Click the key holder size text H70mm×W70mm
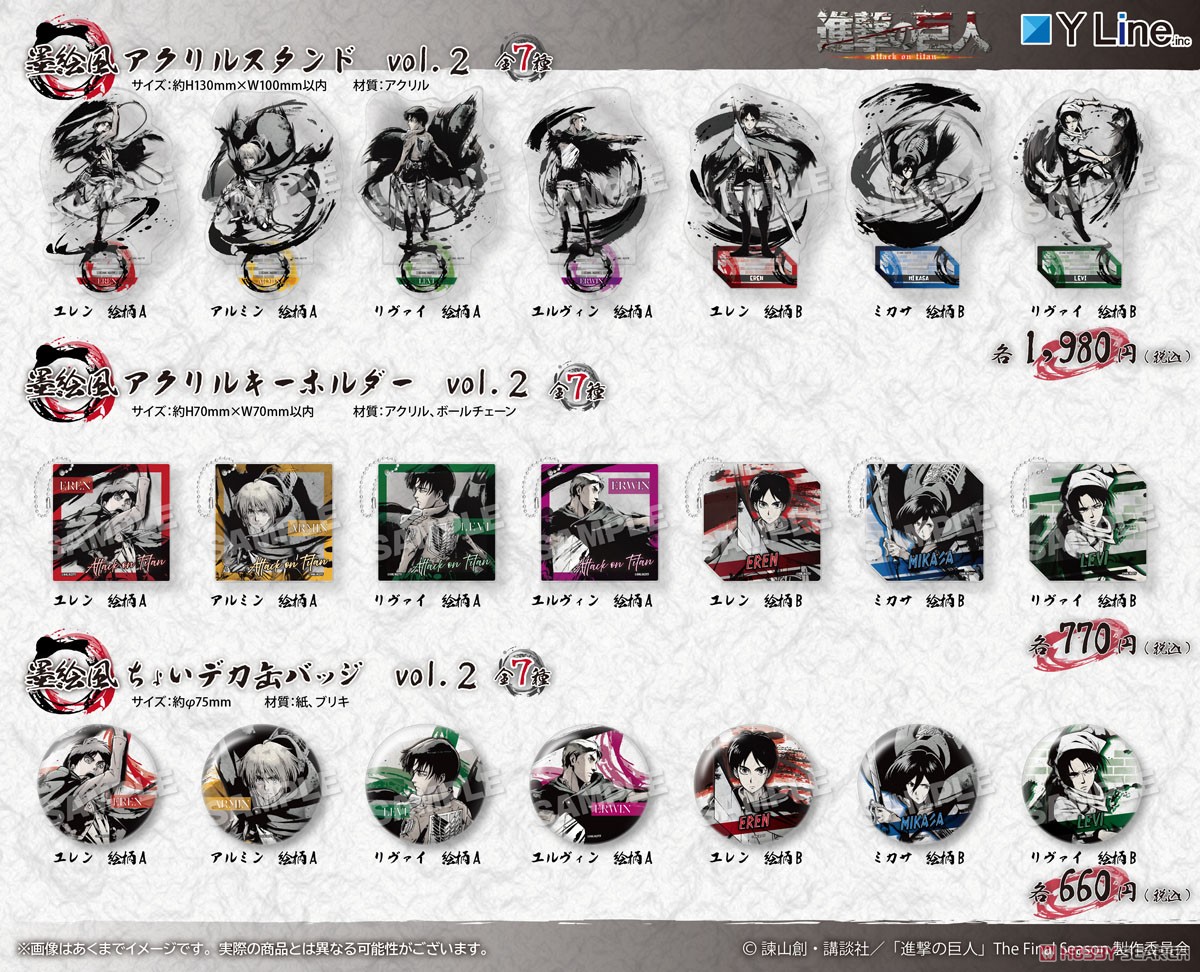The image size is (1200, 972). point(222,410)
